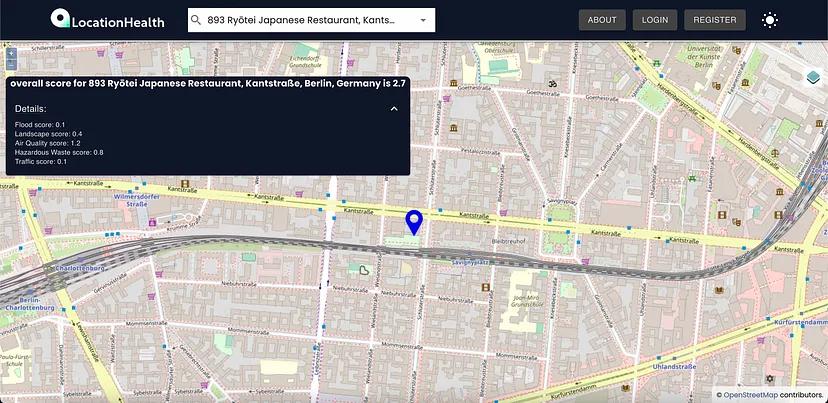Viewport: 828px width, 403px height.
Task: Click the Kurfürstendamm station label
Action: tap(800, 322)
